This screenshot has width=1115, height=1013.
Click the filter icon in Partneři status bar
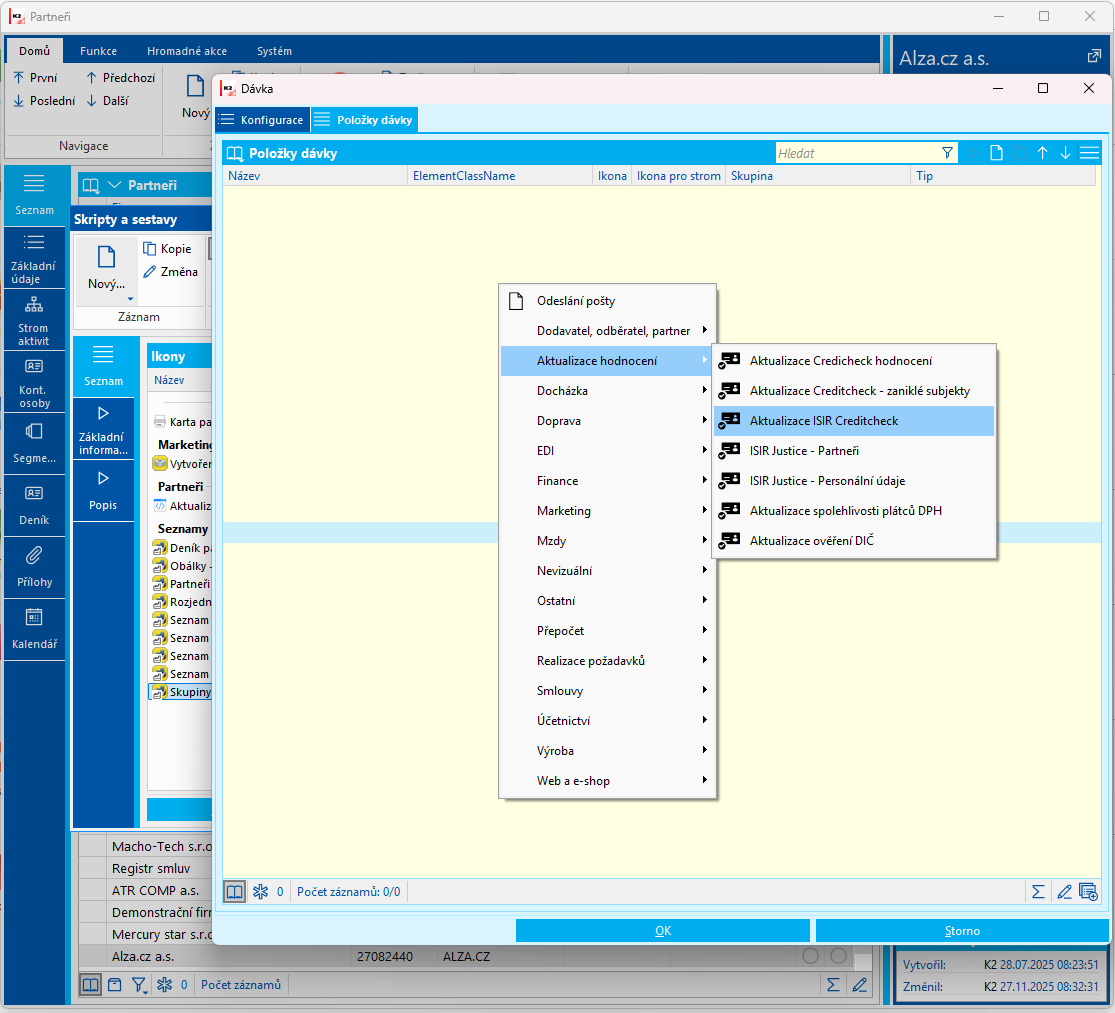pyautogui.click(x=139, y=985)
